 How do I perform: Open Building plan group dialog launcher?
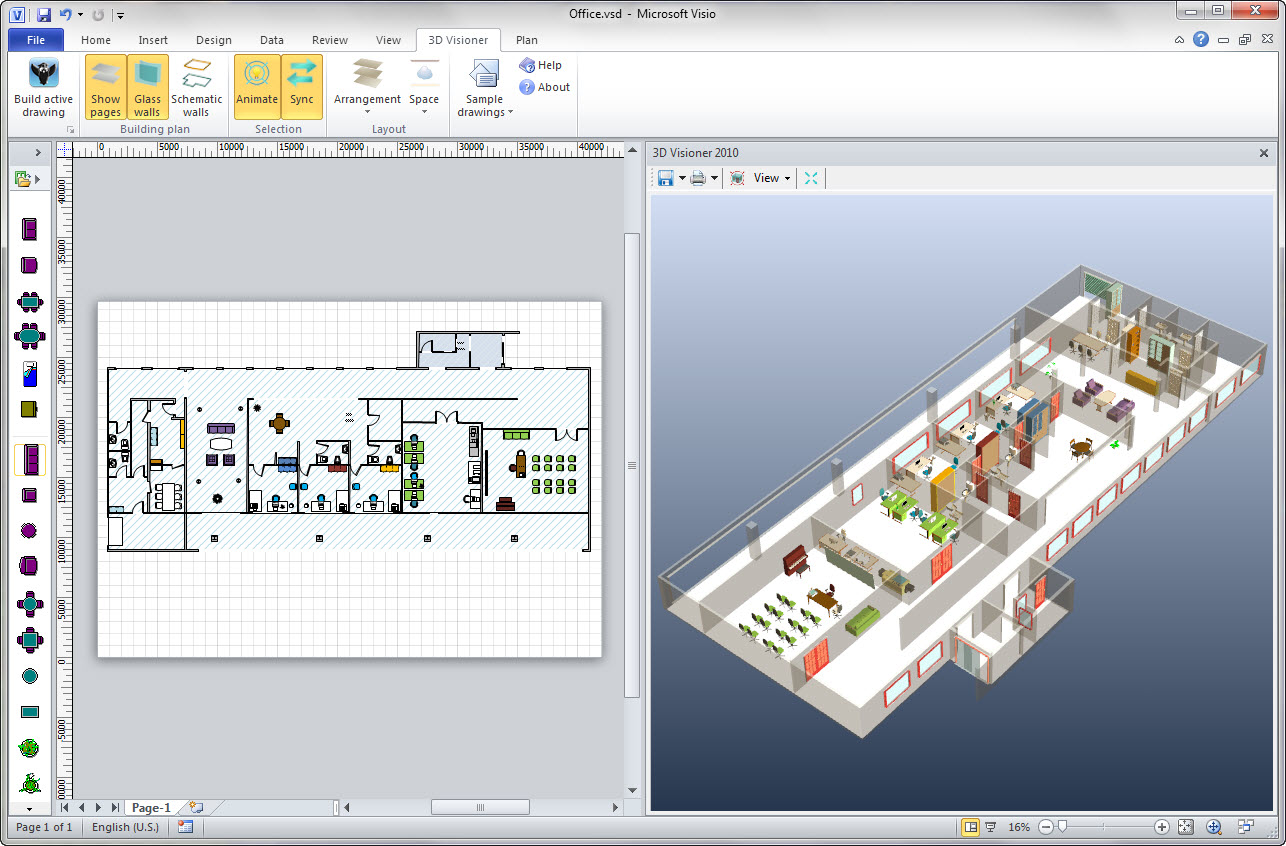tap(70, 131)
